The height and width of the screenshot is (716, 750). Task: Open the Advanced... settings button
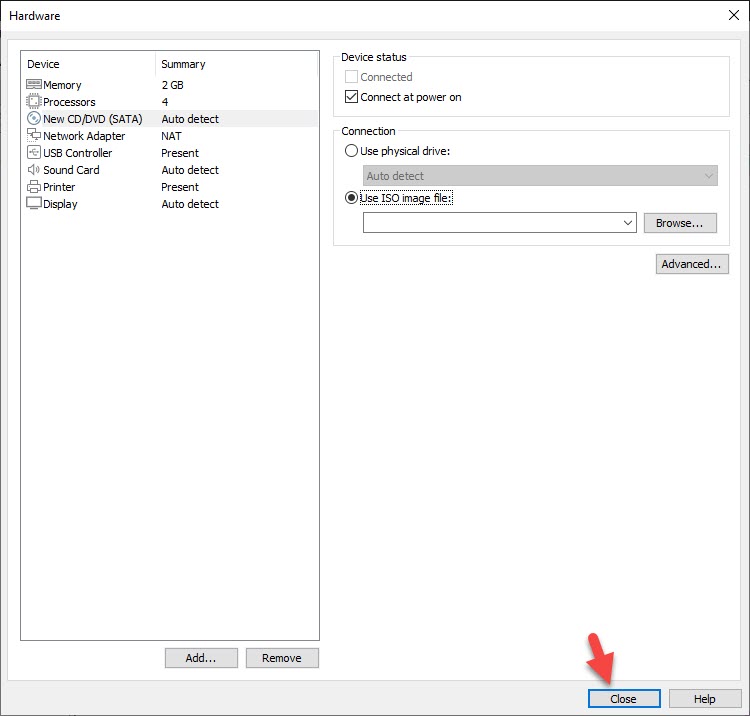click(x=692, y=264)
